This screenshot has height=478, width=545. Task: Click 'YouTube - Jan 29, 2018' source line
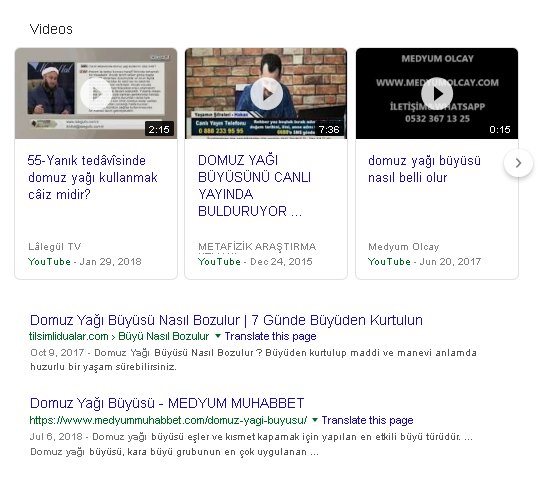(85, 261)
